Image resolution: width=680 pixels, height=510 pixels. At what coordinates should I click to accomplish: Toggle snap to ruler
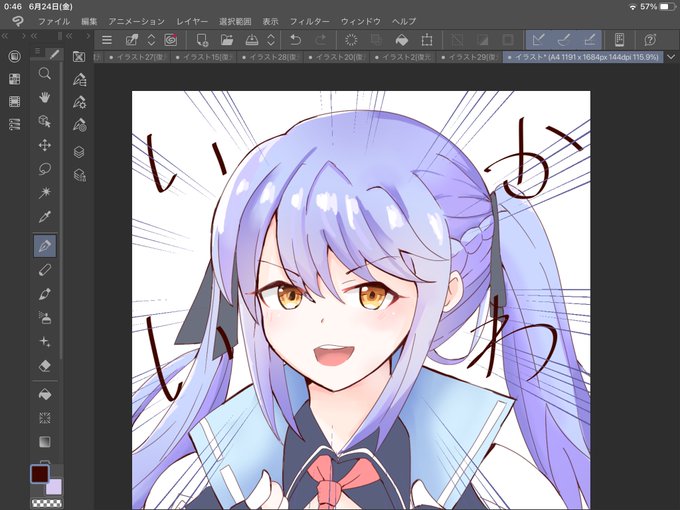538,40
